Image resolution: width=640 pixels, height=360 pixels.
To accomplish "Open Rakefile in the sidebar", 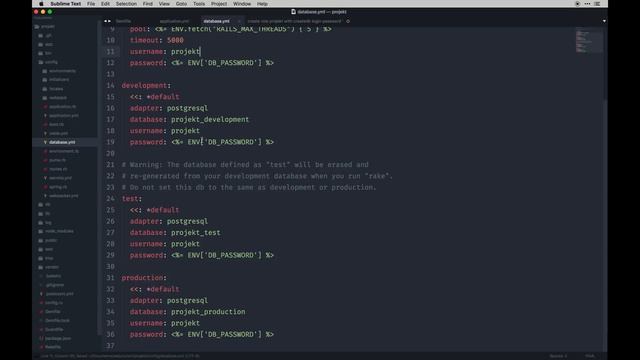I will pyautogui.click(x=50, y=347).
